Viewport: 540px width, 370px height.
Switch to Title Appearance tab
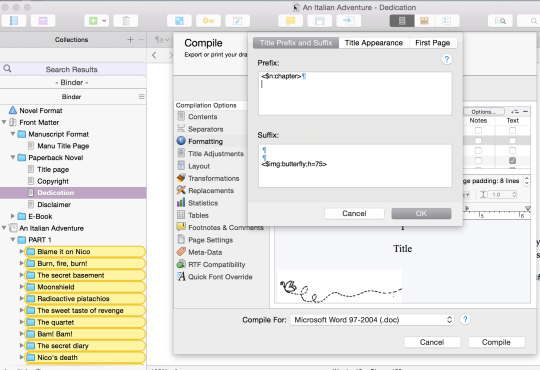pyautogui.click(x=374, y=43)
